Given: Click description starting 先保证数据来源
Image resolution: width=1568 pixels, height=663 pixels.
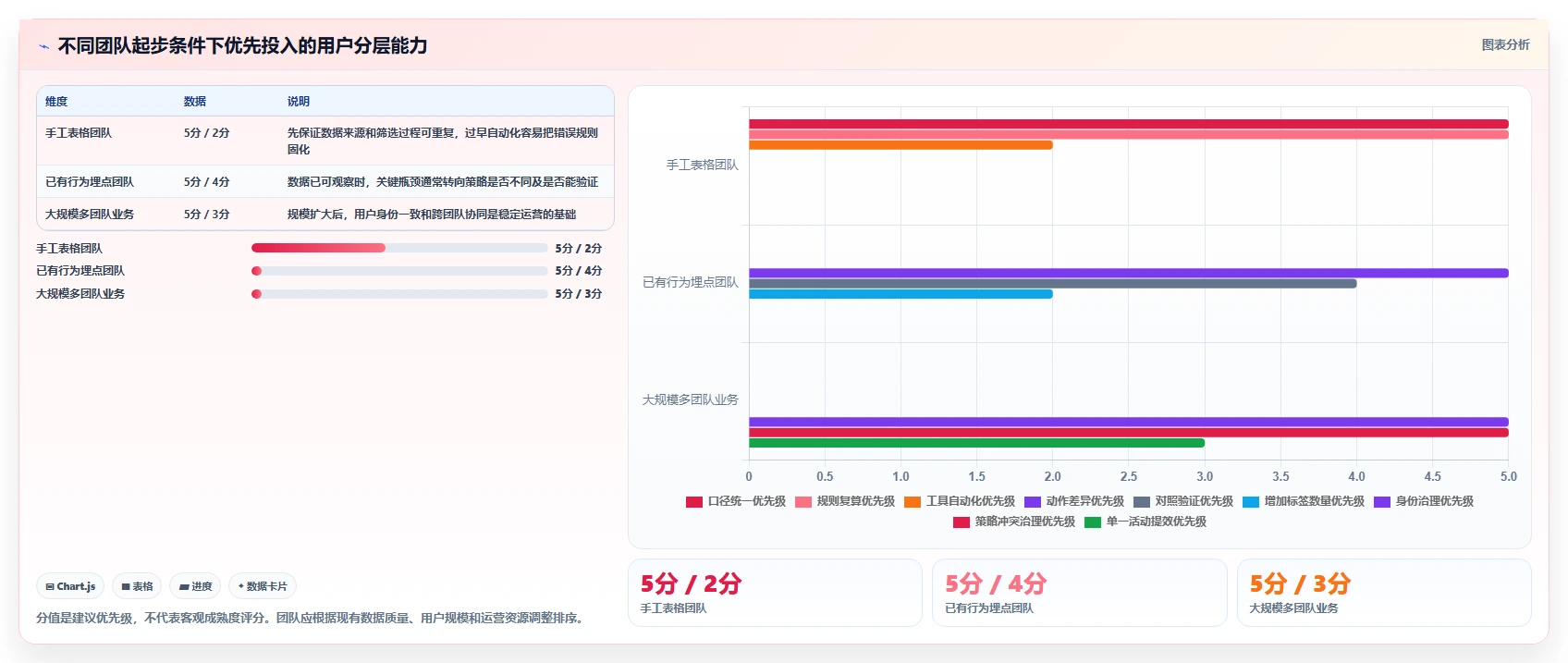Looking at the screenshot, I should click(443, 141).
